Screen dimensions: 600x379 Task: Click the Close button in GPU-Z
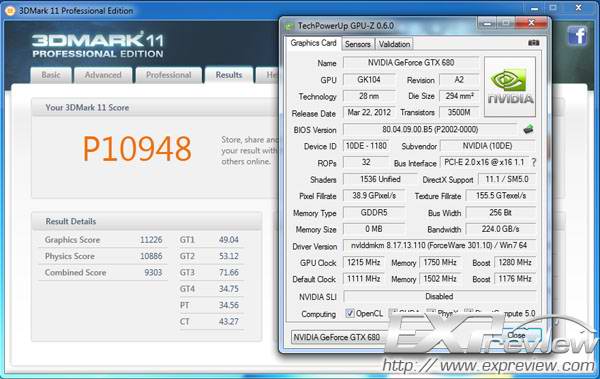click(x=516, y=335)
